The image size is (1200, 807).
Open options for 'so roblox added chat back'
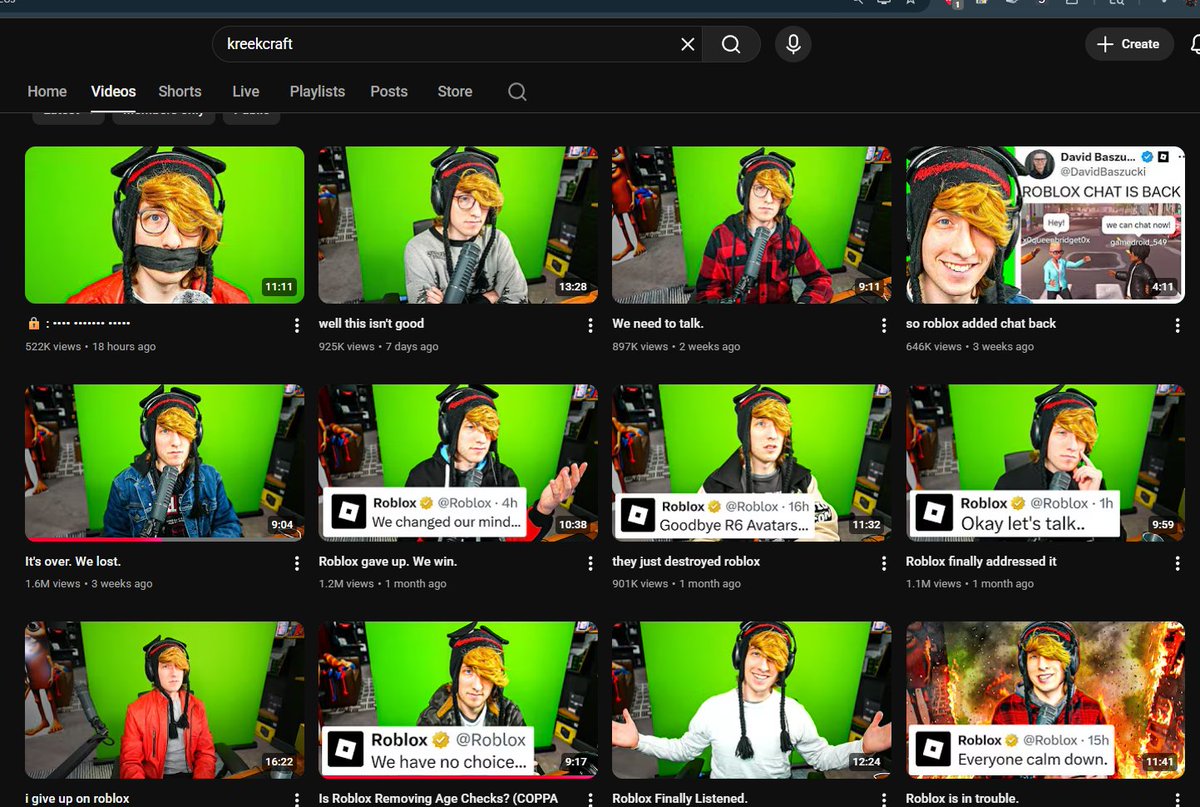pyautogui.click(x=1177, y=326)
